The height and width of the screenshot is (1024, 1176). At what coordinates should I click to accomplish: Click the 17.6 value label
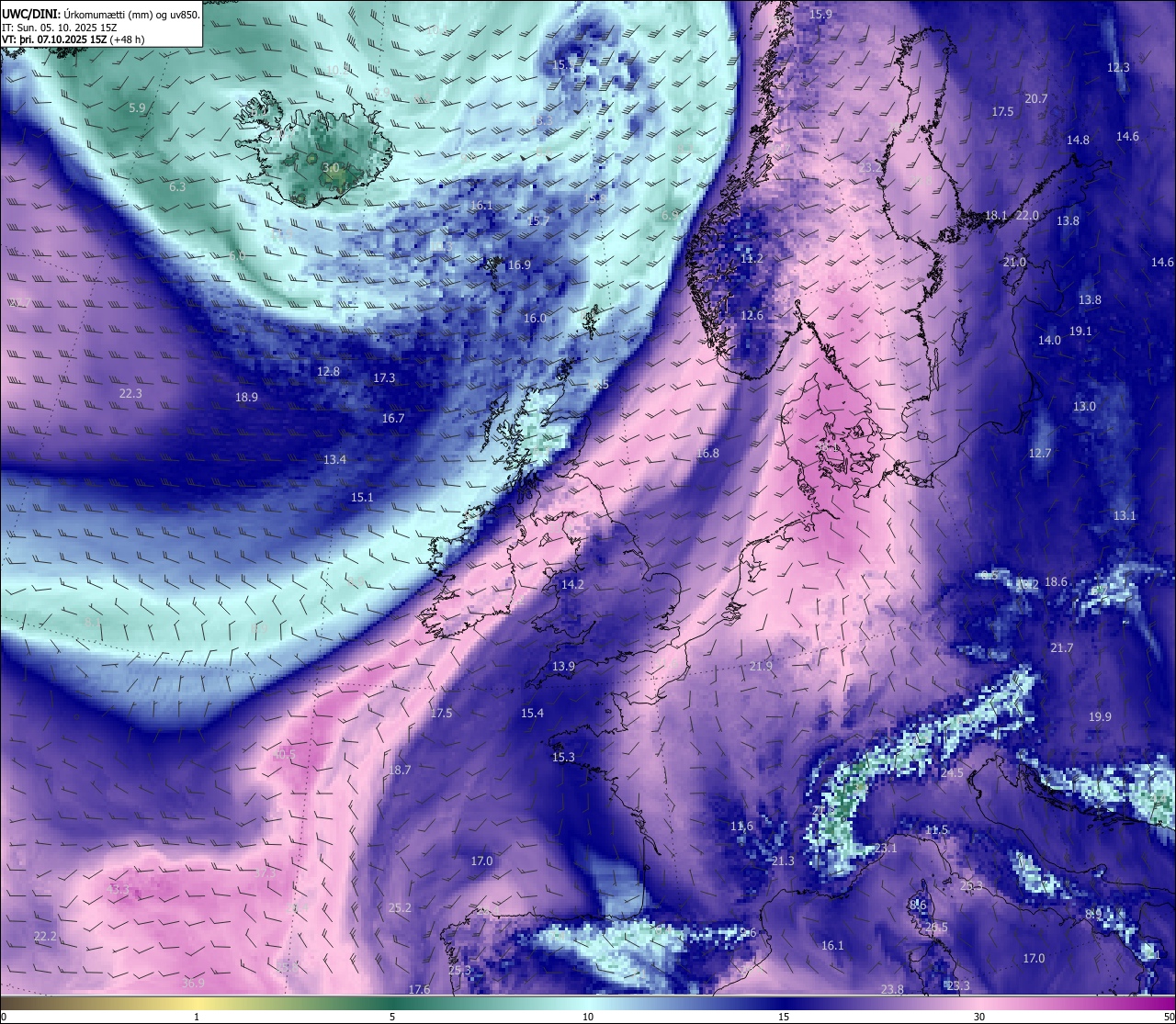[x=419, y=990]
